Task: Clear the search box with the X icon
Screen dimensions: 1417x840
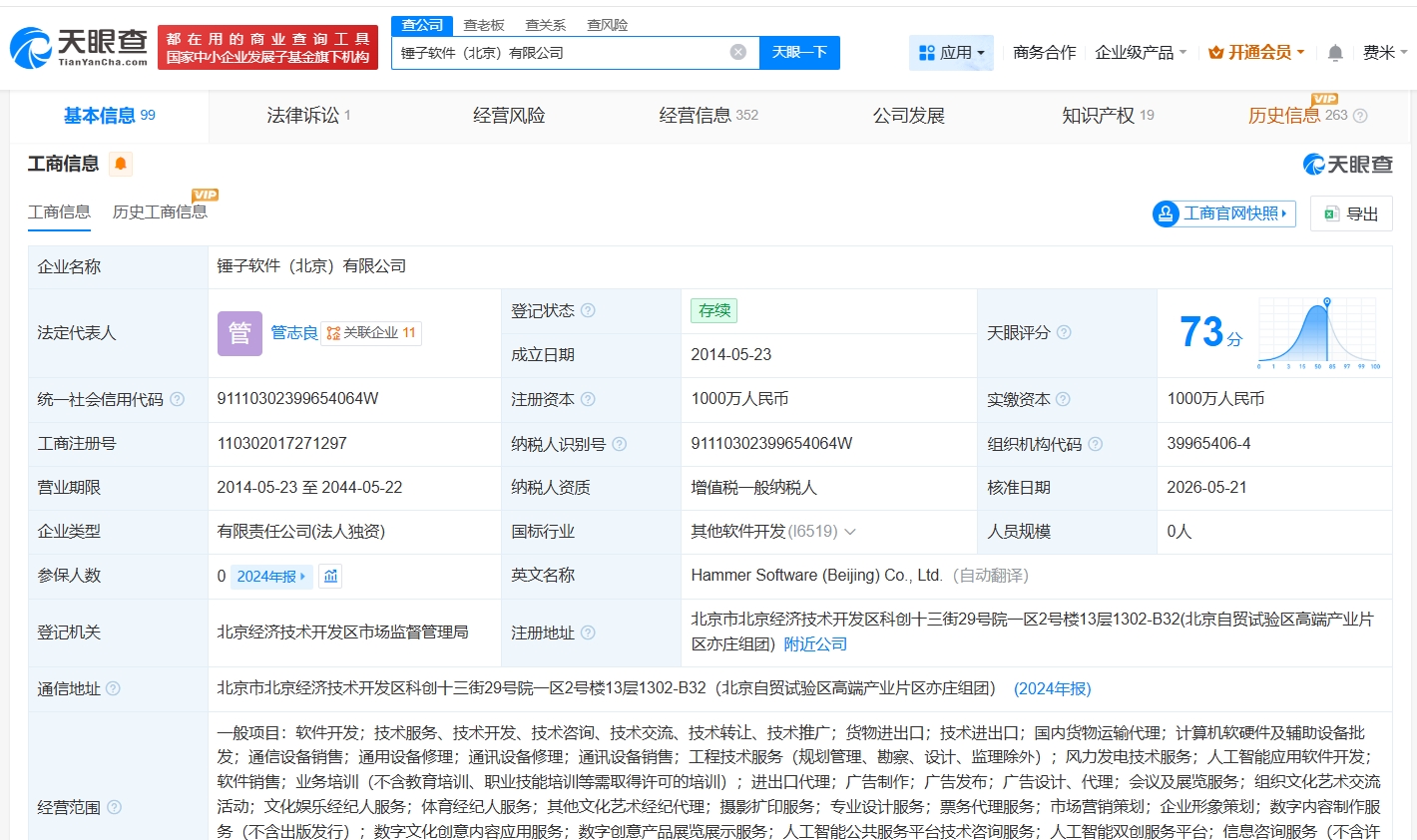Action: pyautogui.click(x=738, y=52)
